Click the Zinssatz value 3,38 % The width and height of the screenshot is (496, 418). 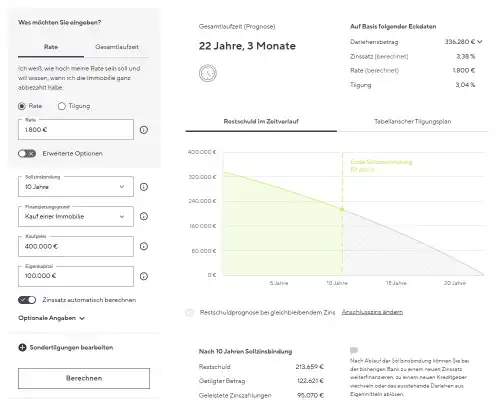(466, 56)
